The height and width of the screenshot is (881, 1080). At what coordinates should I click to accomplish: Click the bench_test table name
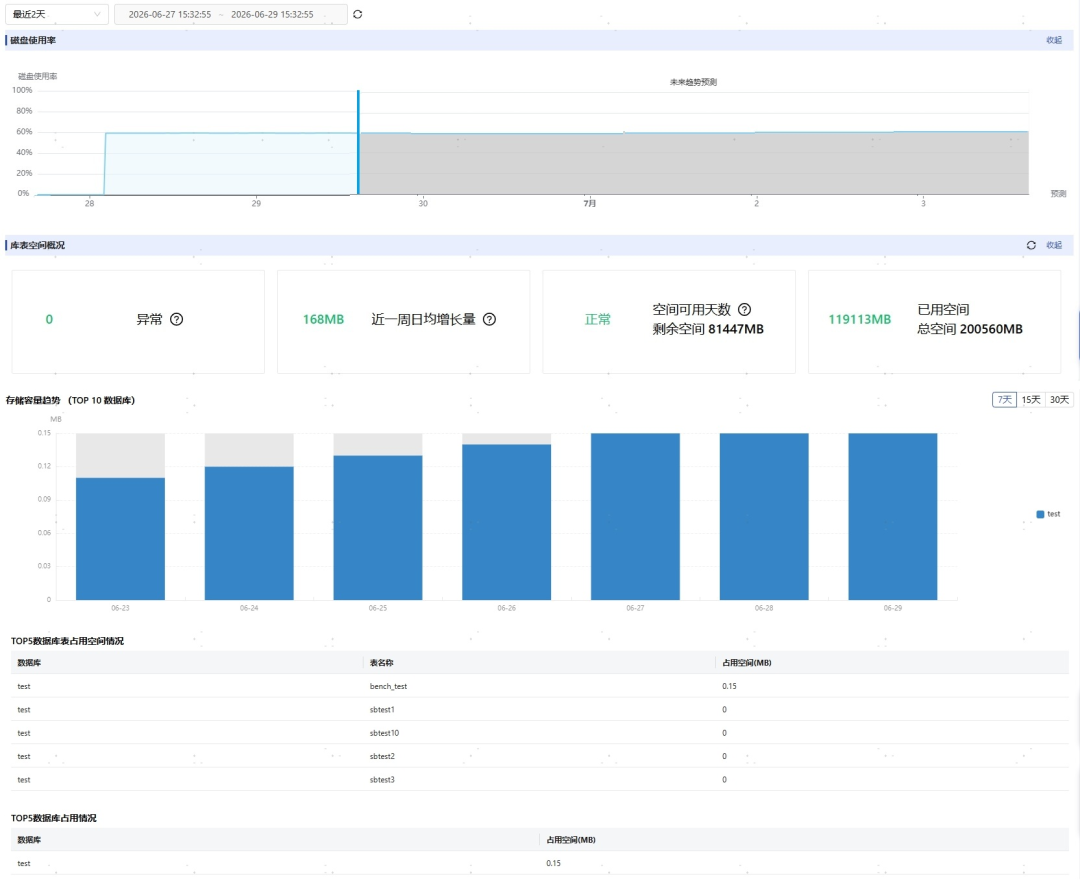coord(388,686)
